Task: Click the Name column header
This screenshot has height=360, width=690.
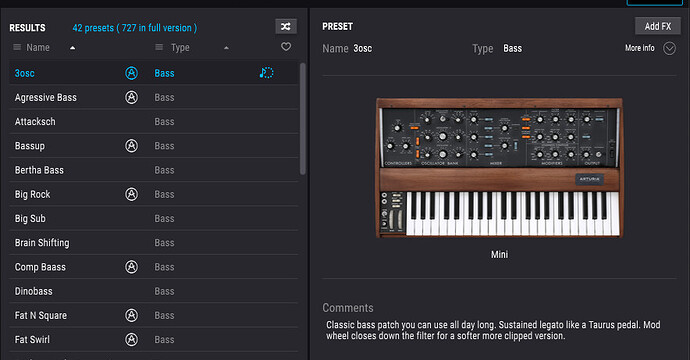Action: [x=38, y=48]
